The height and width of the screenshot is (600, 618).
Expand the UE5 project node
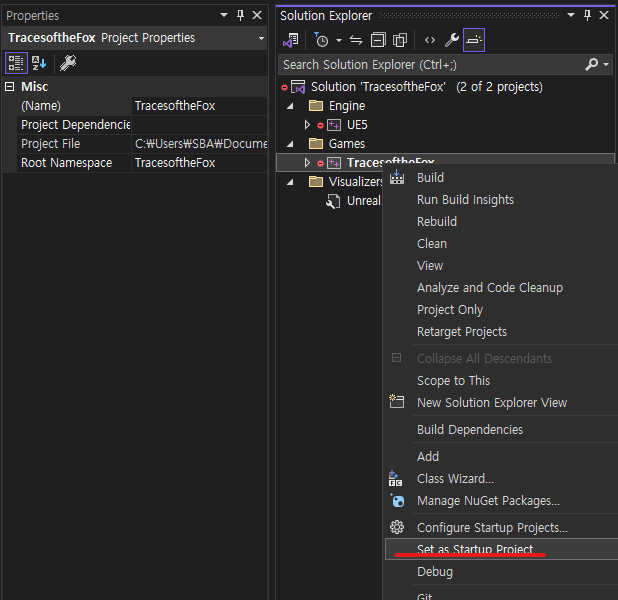coord(307,125)
